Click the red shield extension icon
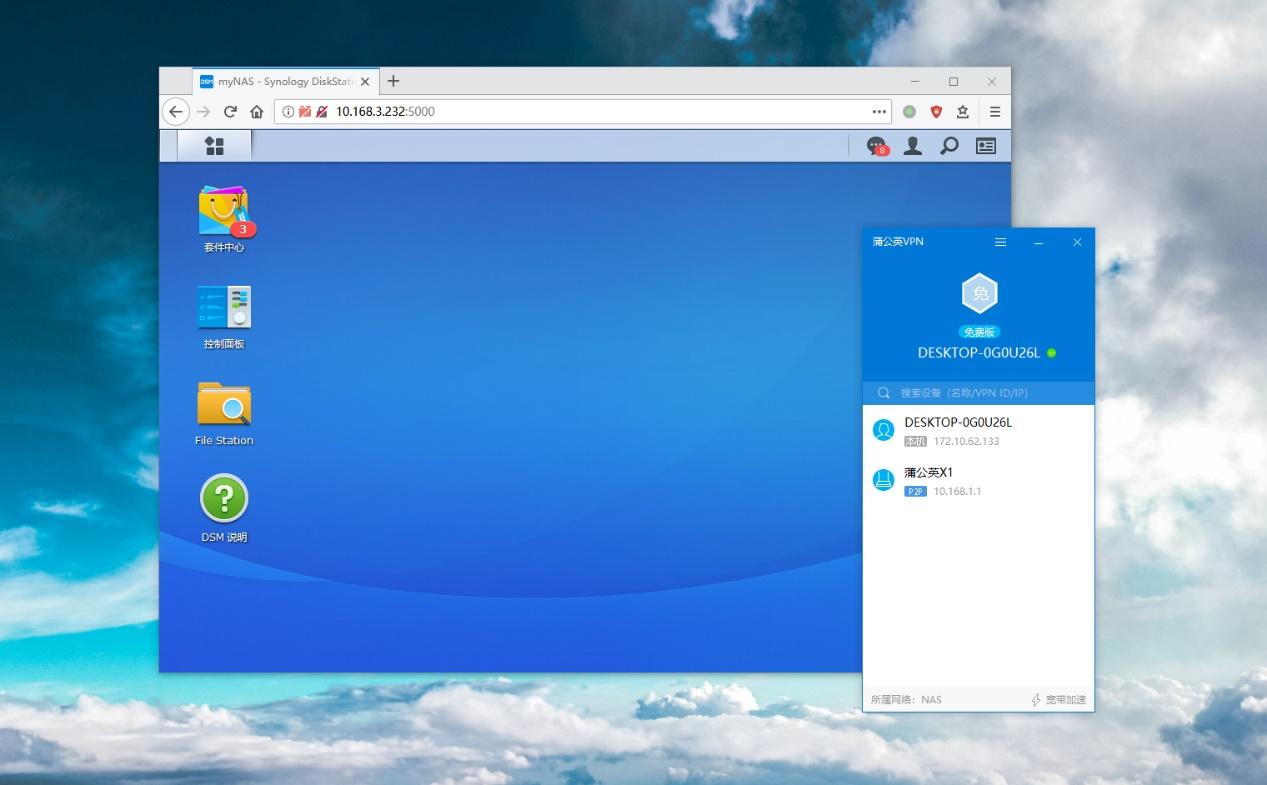 pos(936,112)
